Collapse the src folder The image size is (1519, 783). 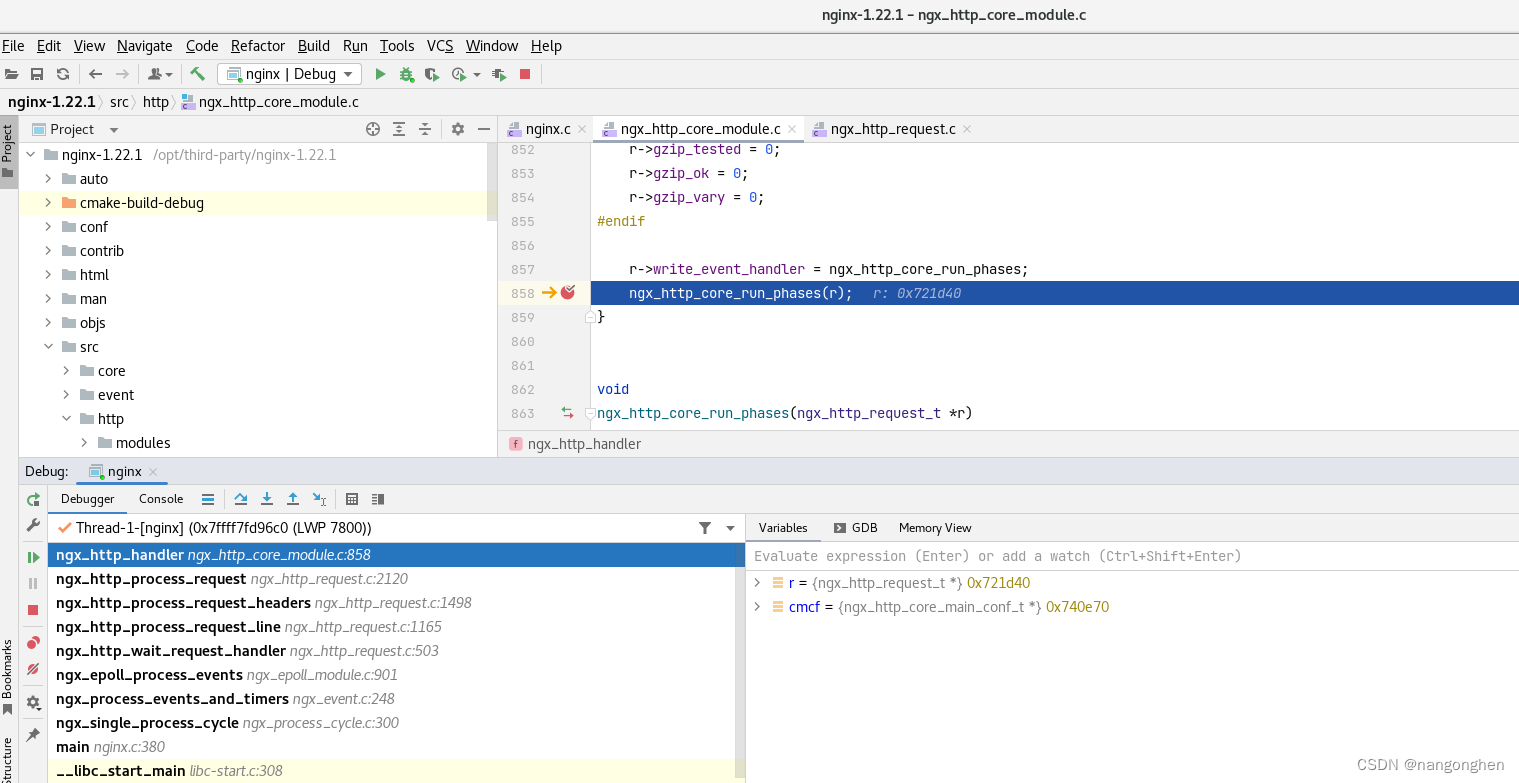click(x=48, y=347)
